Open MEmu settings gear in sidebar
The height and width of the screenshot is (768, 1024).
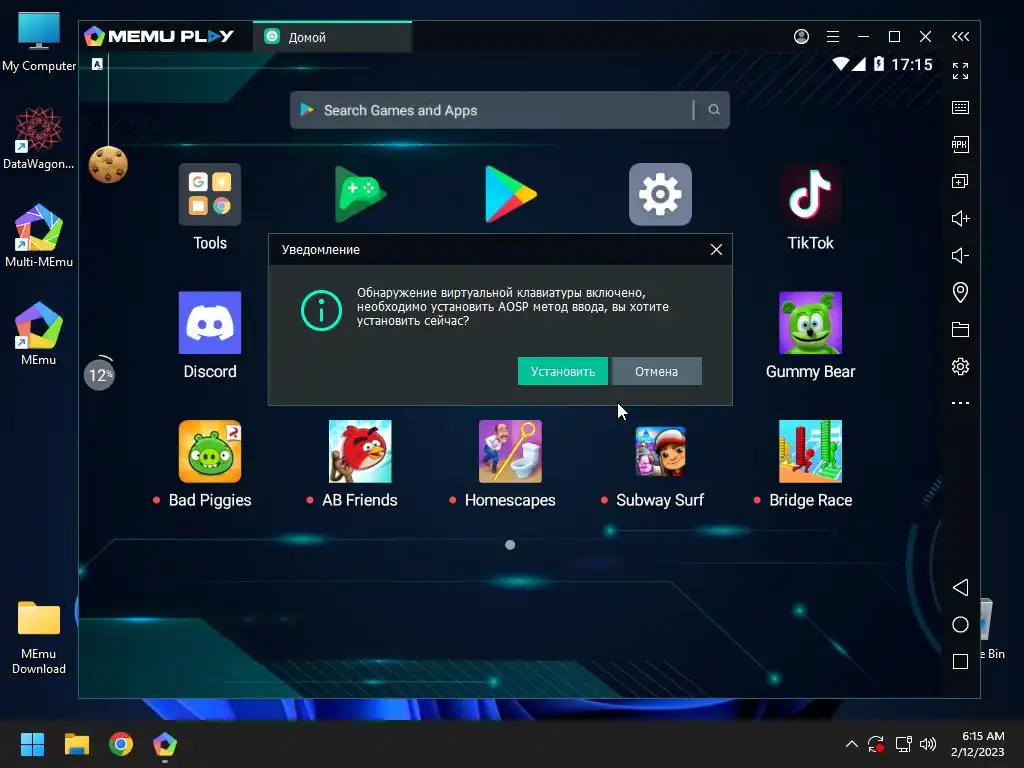click(960, 366)
